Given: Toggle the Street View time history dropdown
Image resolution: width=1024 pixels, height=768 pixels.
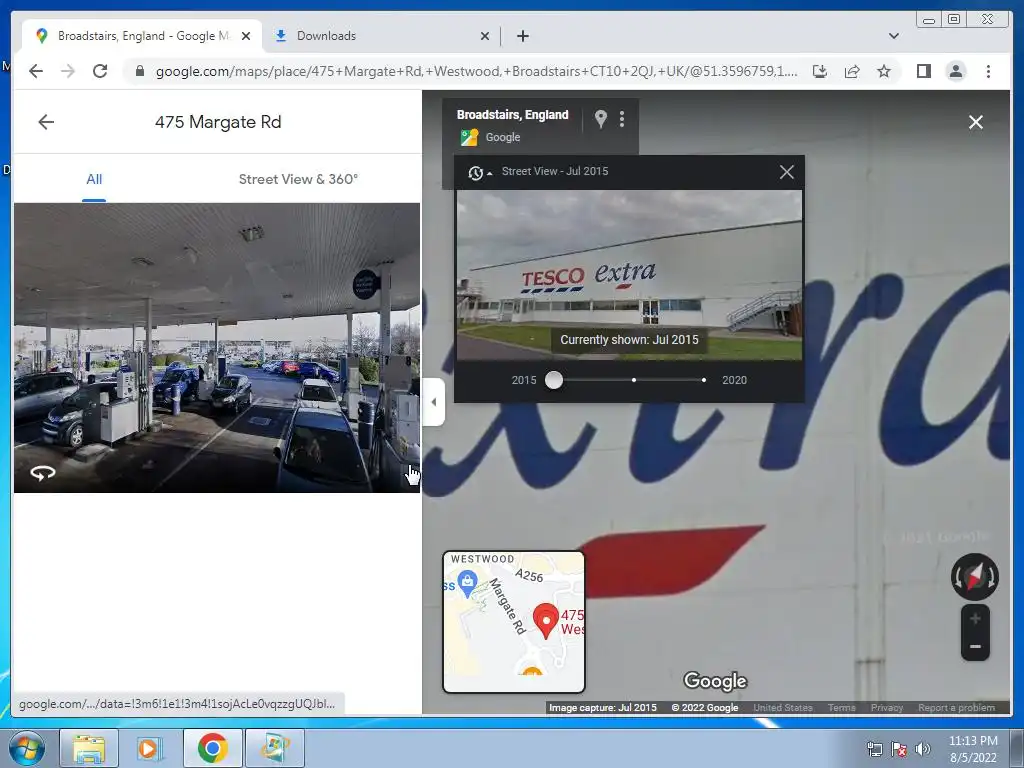Looking at the screenshot, I should coord(479,172).
